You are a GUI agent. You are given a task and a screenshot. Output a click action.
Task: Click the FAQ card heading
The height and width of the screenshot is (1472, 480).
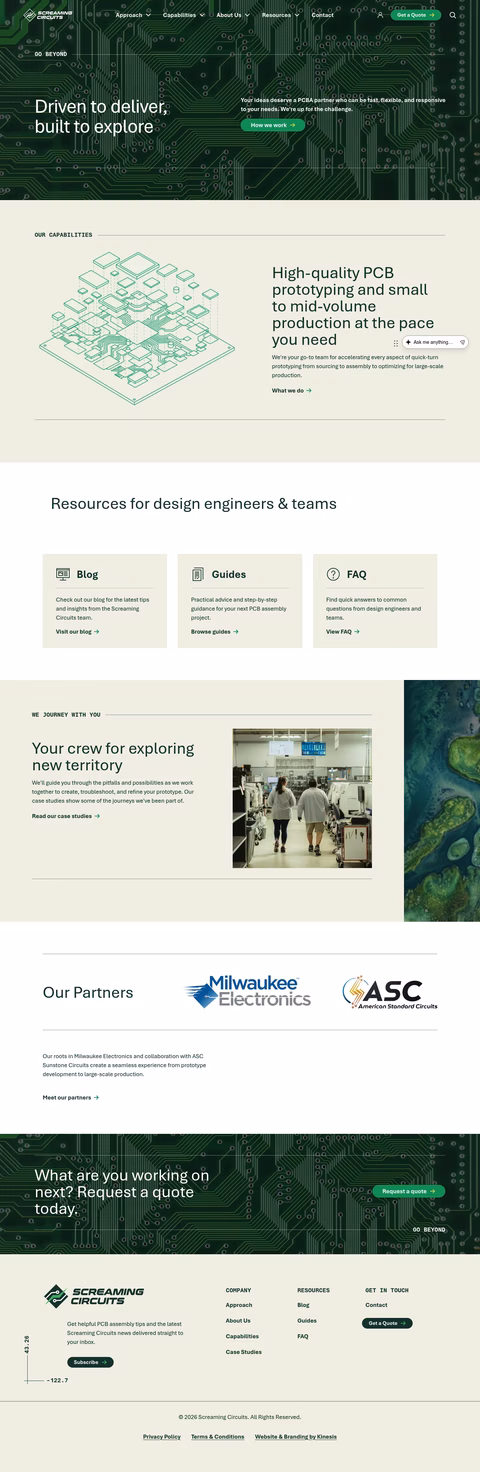coord(356,574)
